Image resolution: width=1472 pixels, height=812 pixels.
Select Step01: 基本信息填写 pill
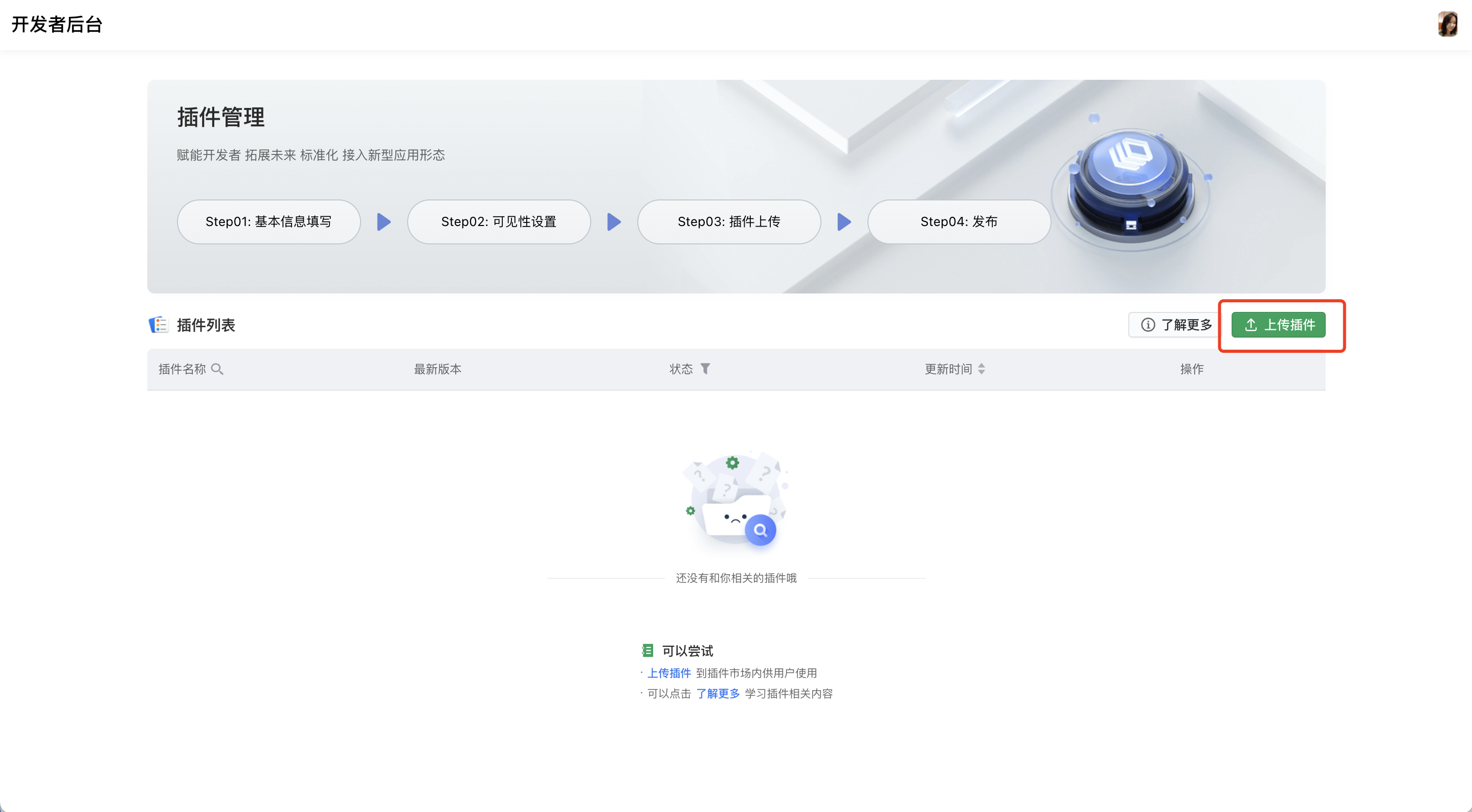click(269, 222)
